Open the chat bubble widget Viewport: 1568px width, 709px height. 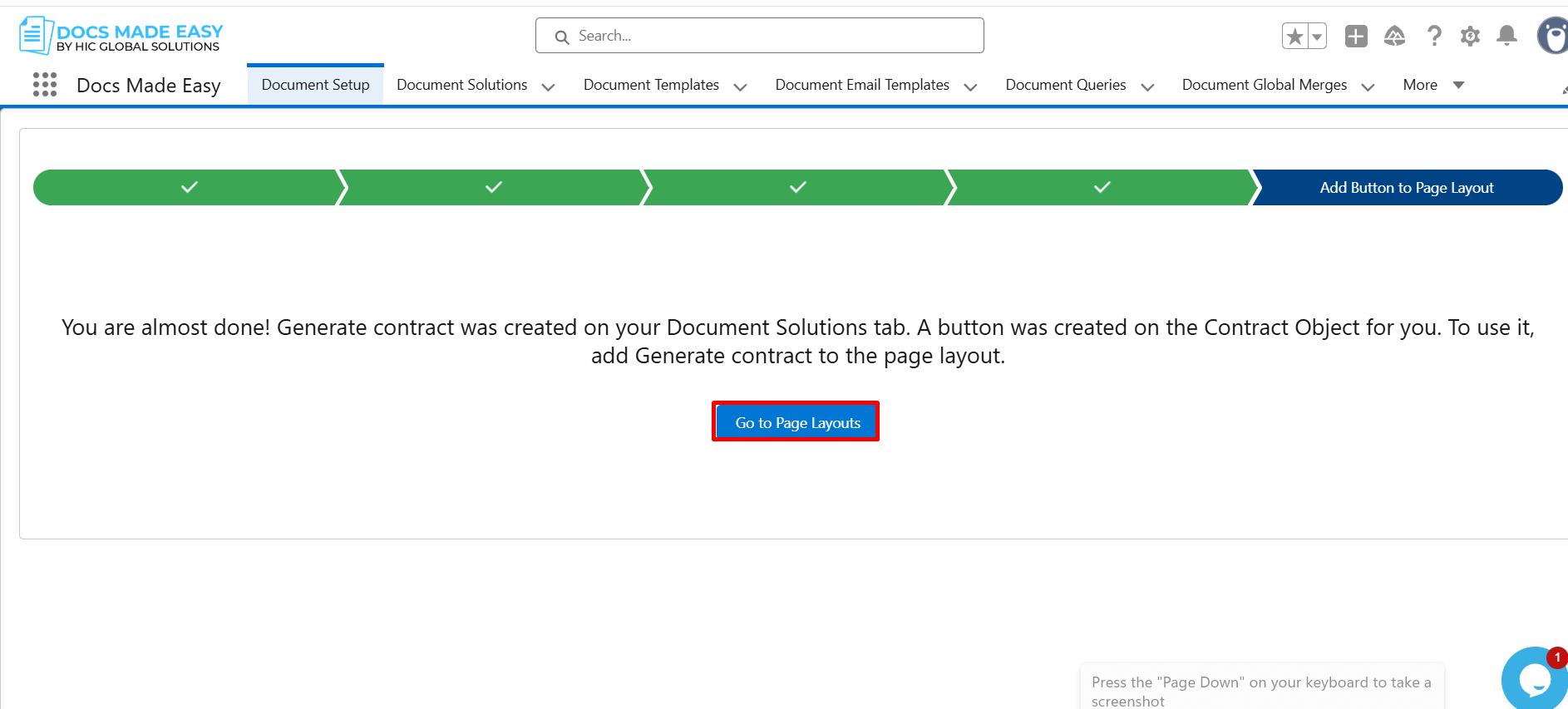point(1534,679)
